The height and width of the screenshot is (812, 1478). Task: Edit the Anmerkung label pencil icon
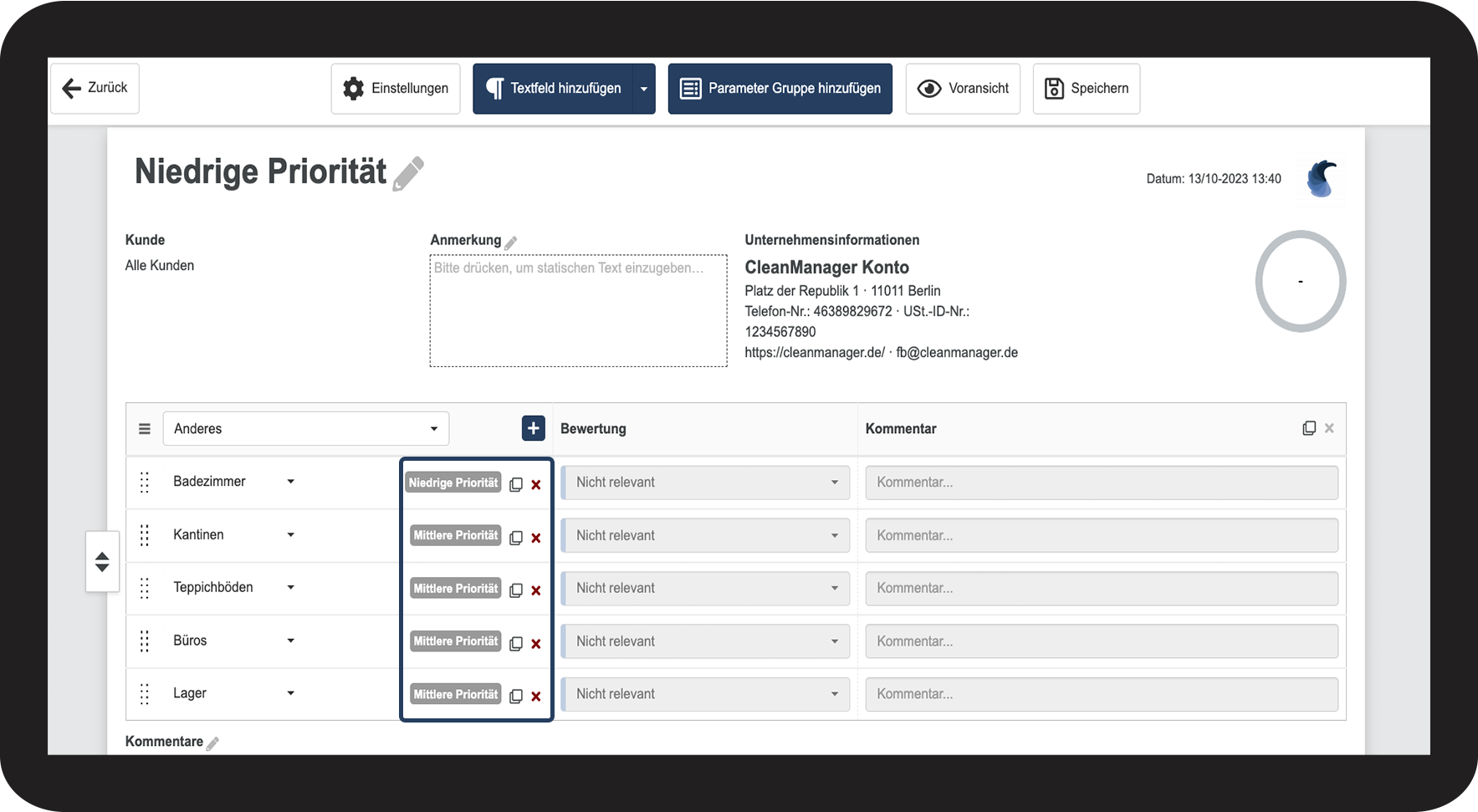click(511, 243)
